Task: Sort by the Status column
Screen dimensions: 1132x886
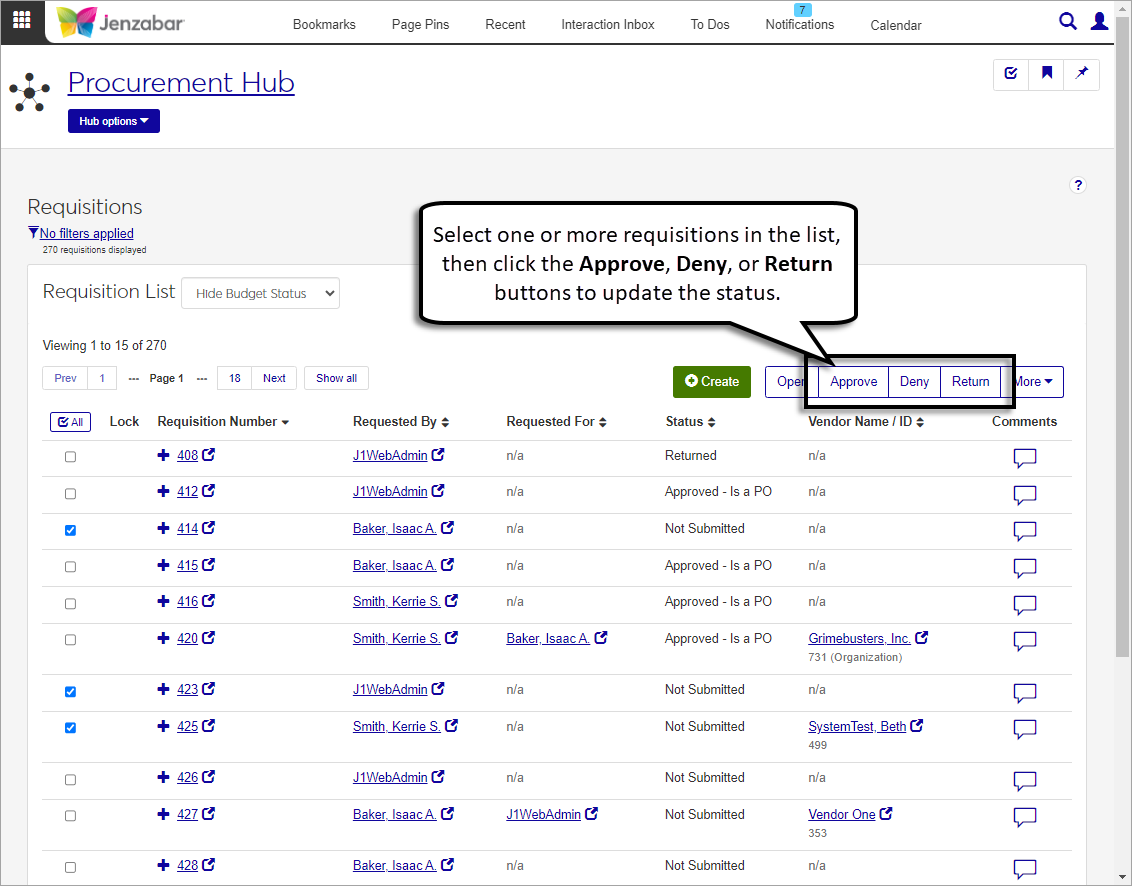Action: click(x=690, y=422)
